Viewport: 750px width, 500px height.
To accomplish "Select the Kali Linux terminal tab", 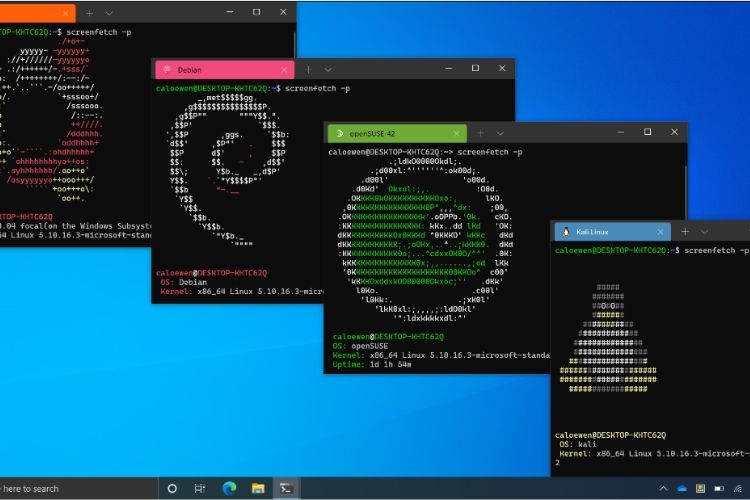I will pos(613,232).
